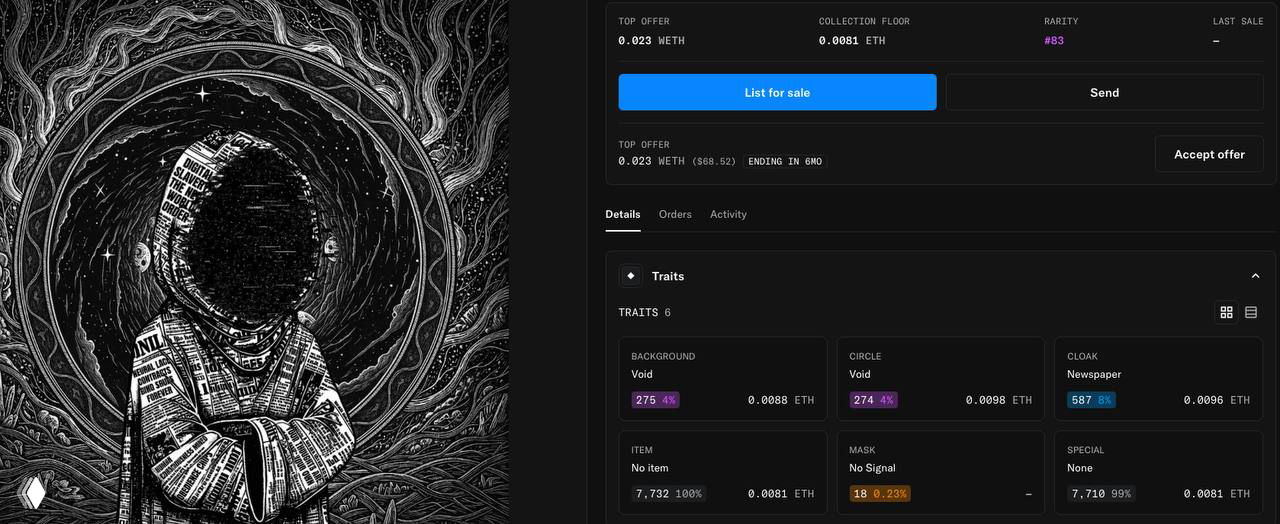Accept the top offer
Screen dimensions: 1280x524
[1209, 154]
